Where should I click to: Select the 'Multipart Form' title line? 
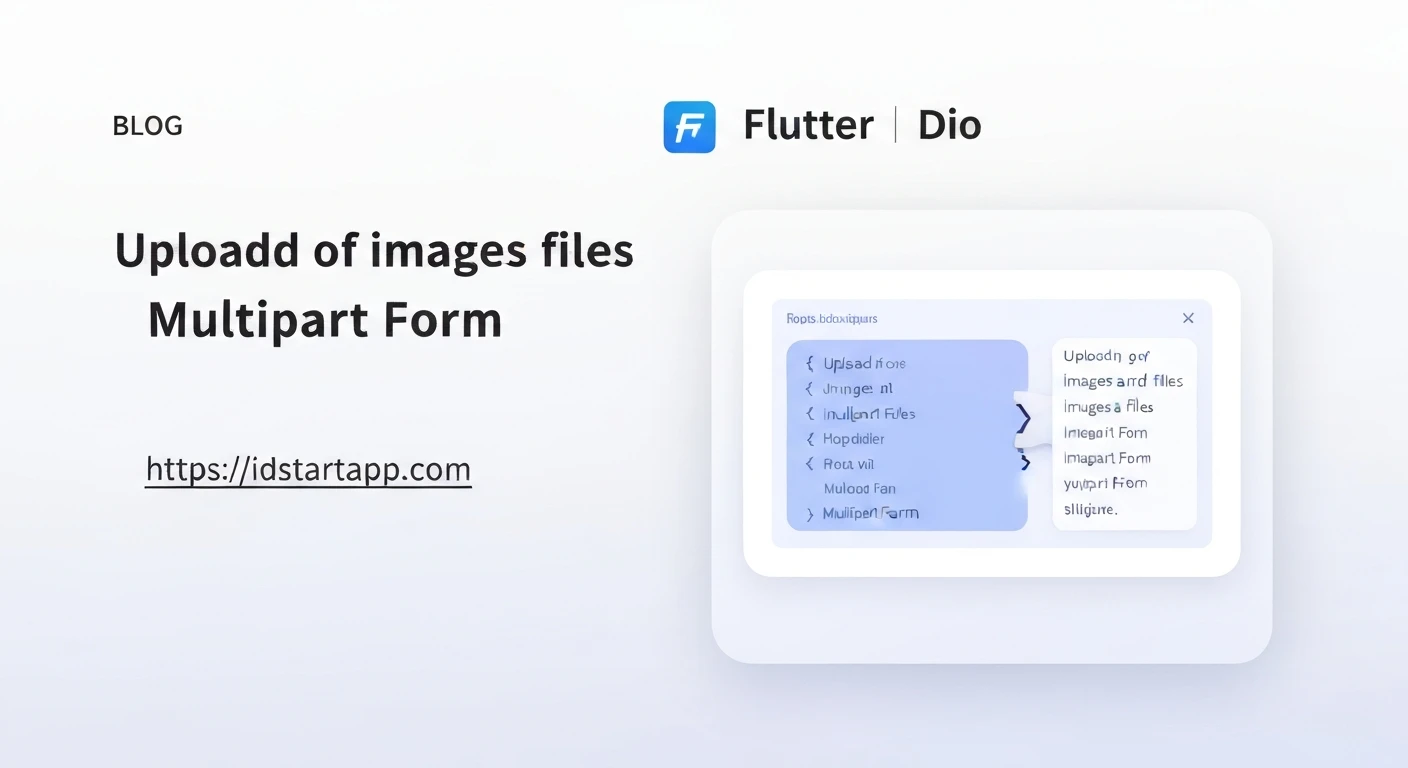(325, 321)
